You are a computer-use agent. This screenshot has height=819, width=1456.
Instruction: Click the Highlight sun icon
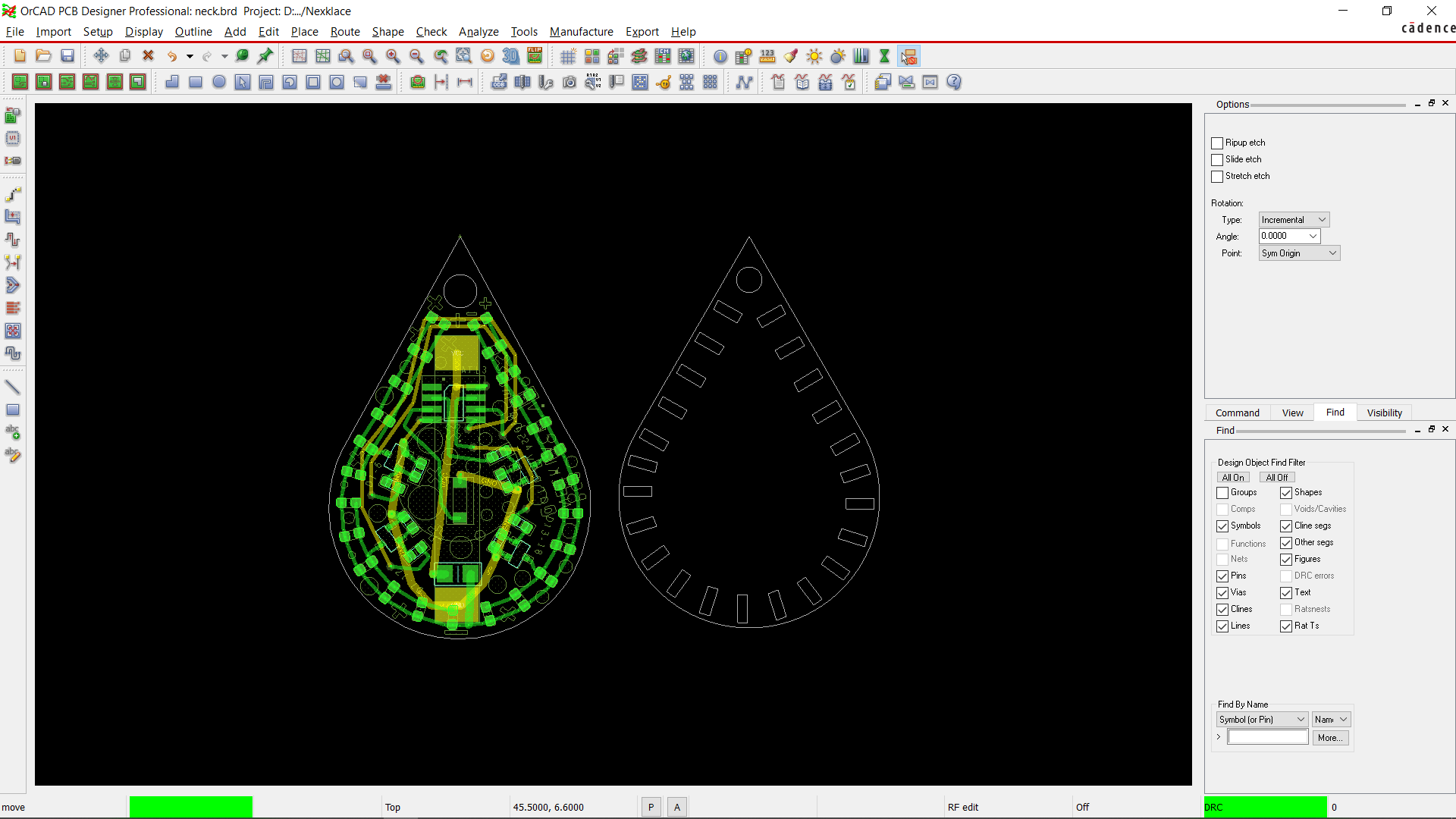pyautogui.click(x=814, y=56)
